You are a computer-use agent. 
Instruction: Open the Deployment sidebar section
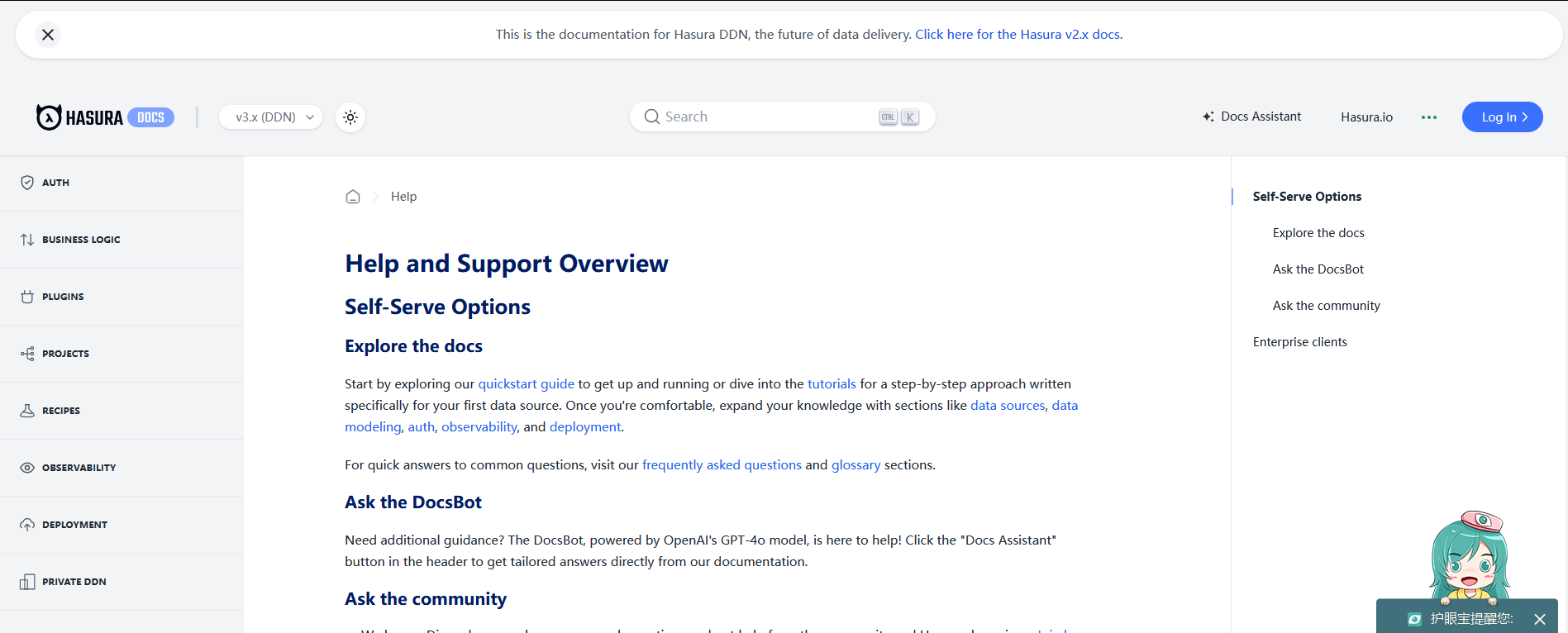122,525
